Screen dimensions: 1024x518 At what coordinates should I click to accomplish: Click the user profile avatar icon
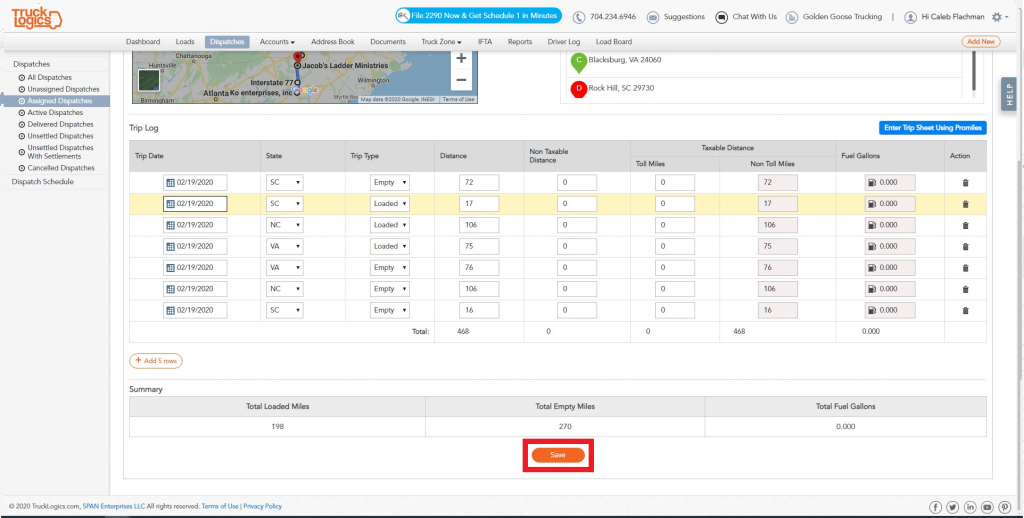click(910, 18)
